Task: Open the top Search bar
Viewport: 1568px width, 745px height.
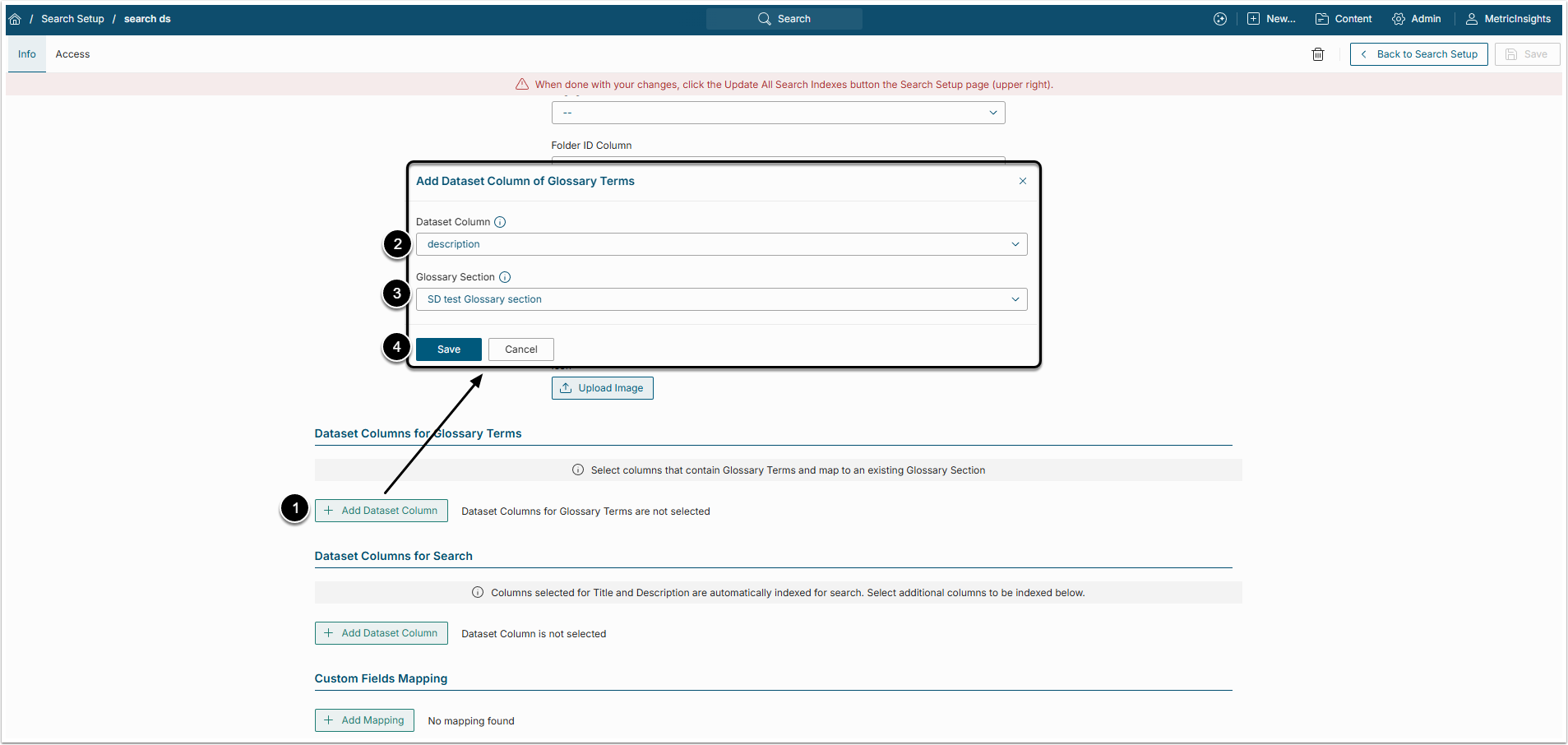Action: 784,19
